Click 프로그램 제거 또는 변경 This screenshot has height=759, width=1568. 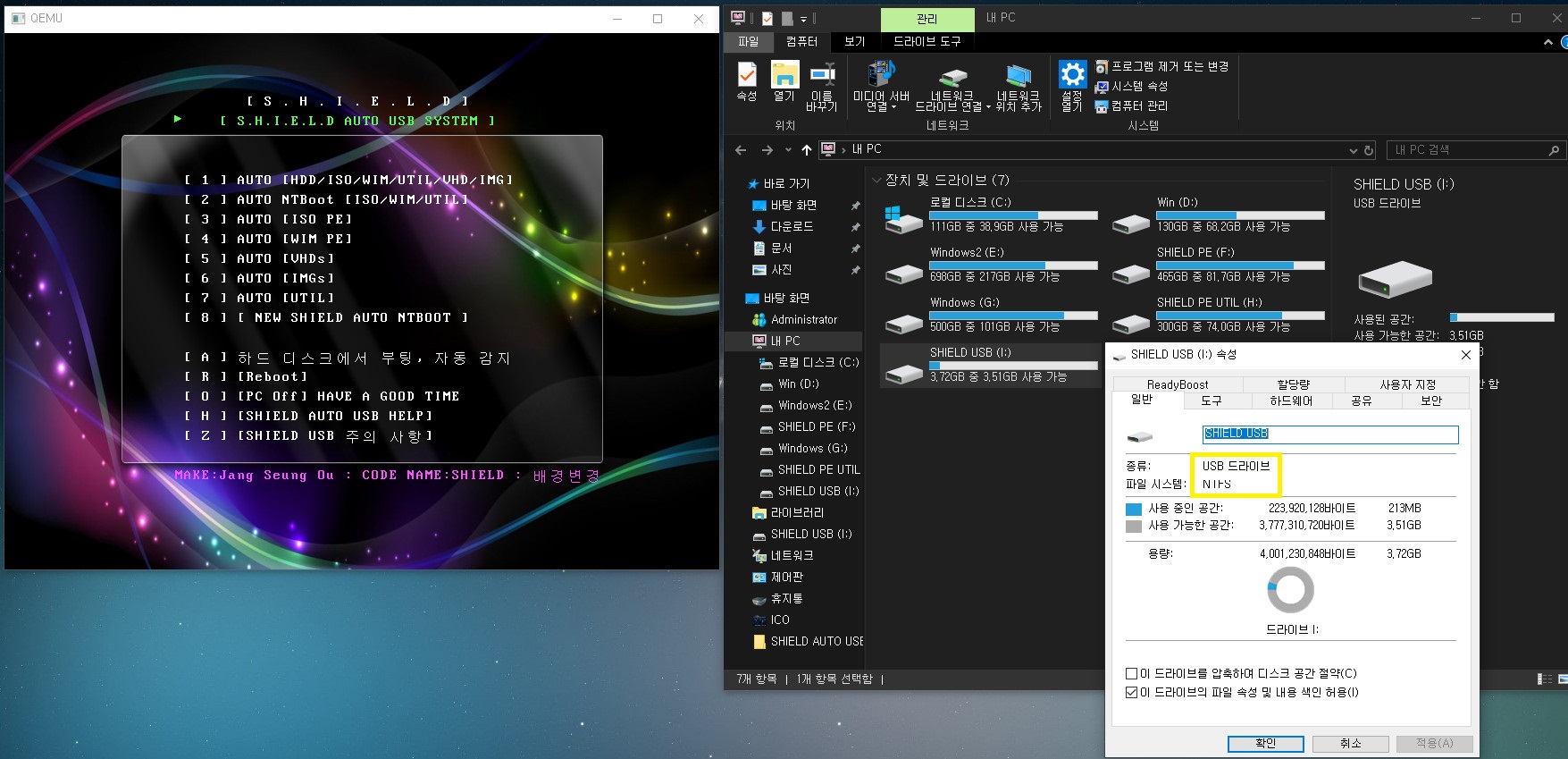1161,66
